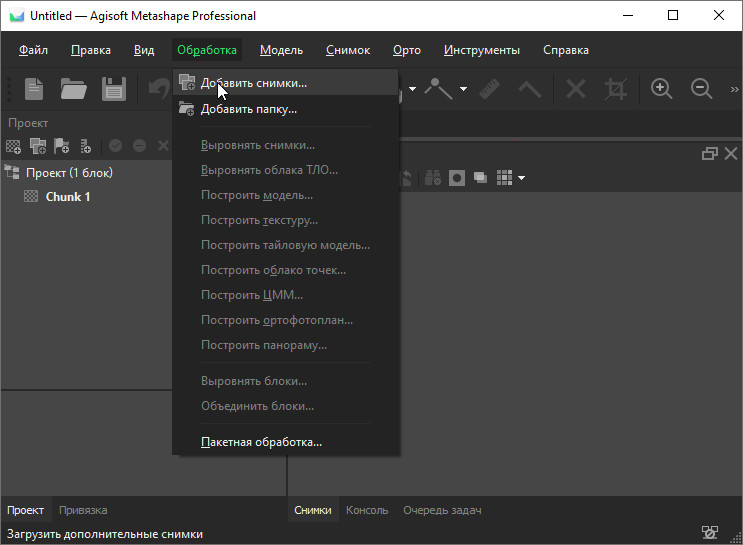Click the Save project floppy disk icon
The width and height of the screenshot is (743, 545).
[114, 88]
